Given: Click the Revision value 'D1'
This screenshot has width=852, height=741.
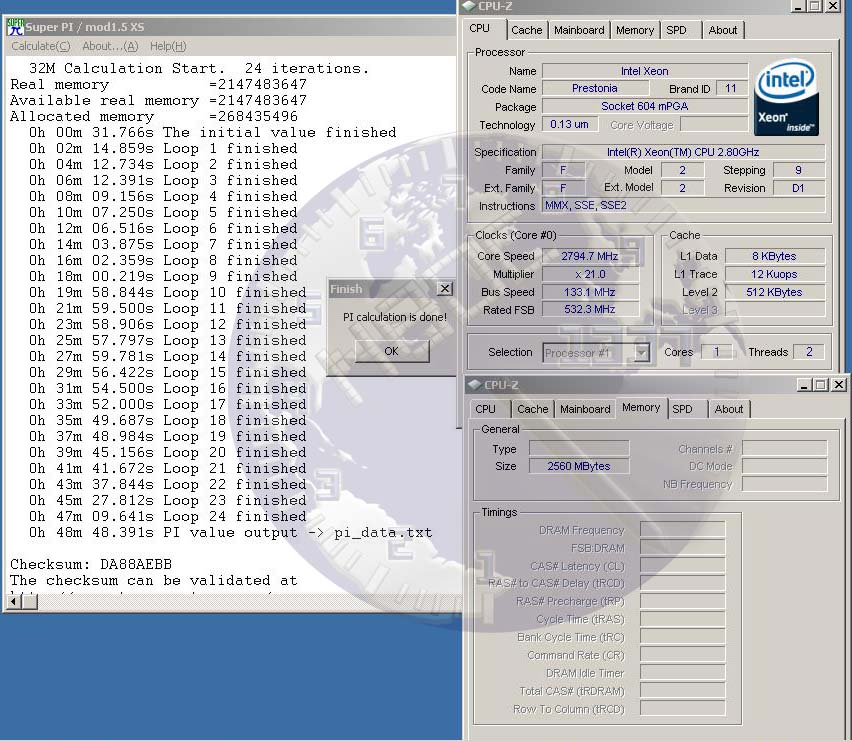Looking at the screenshot, I should [798, 188].
